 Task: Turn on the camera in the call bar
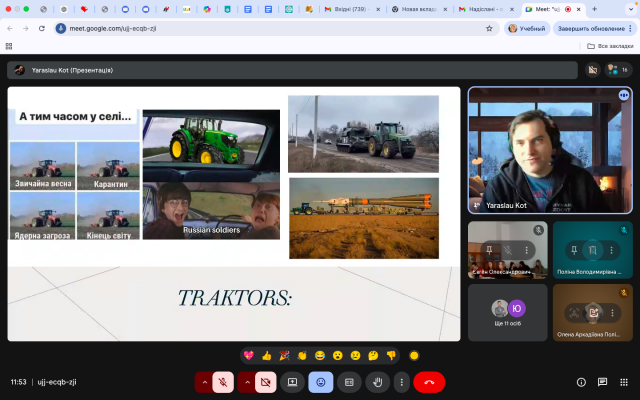pyautogui.click(x=266, y=382)
